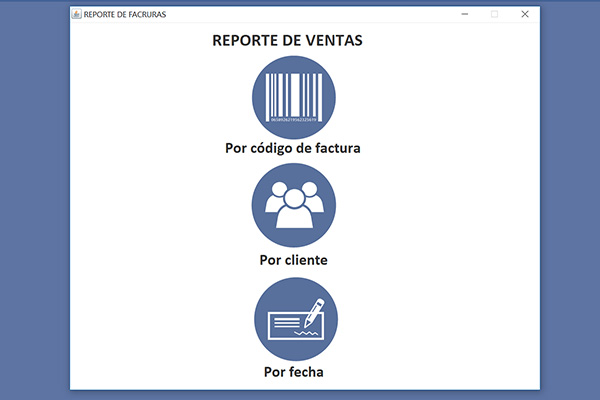Close the REPORTE DE FACRURAS window
Screen dimensions: 600x400
click(524, 15)
